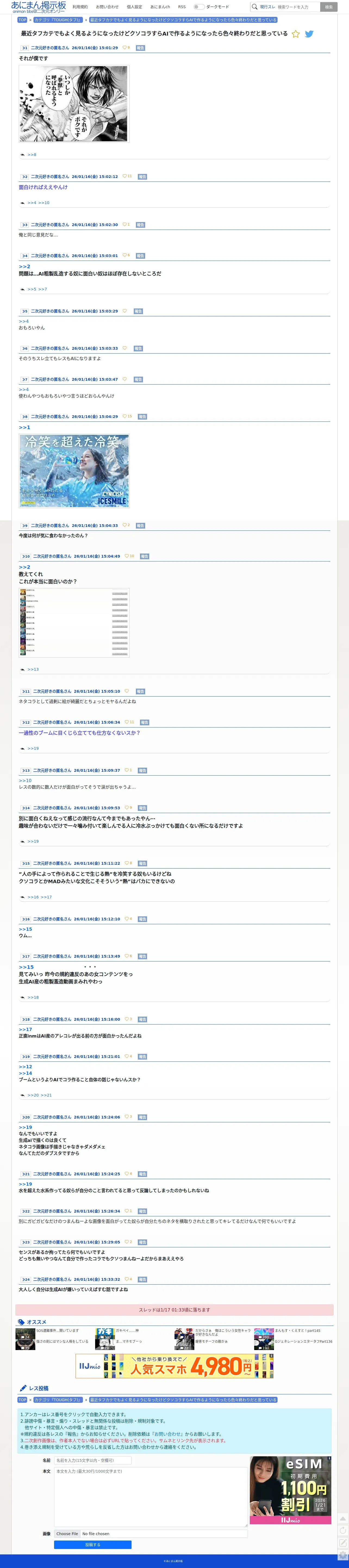Click the Choose File image upload button

tap(67, 1534)
